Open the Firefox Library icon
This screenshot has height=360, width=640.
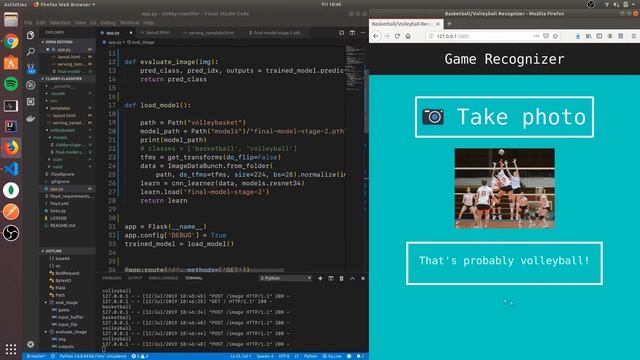[589, 36]
